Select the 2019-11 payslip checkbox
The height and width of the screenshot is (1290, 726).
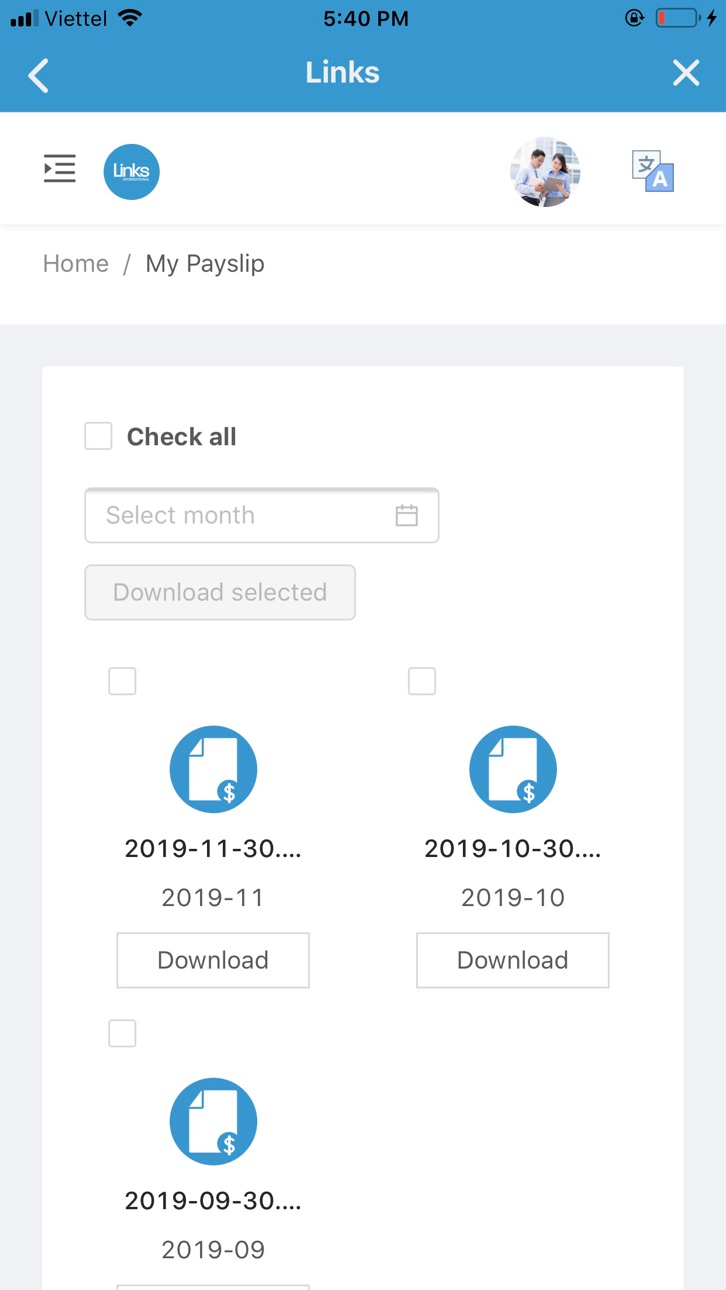pos(122,681)
